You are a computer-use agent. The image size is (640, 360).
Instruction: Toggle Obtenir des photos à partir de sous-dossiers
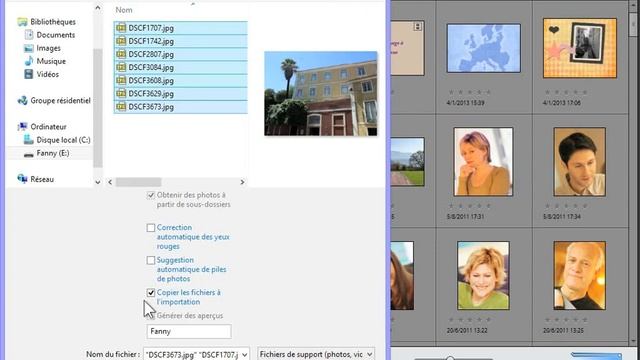[151, 195]
